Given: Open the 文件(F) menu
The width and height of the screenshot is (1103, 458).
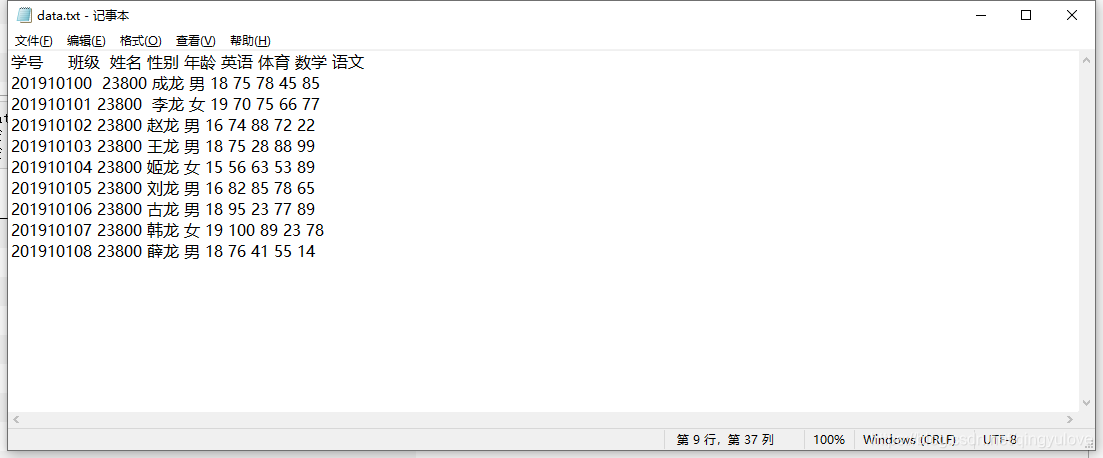Looking at the screenshot, I should 34,41.
